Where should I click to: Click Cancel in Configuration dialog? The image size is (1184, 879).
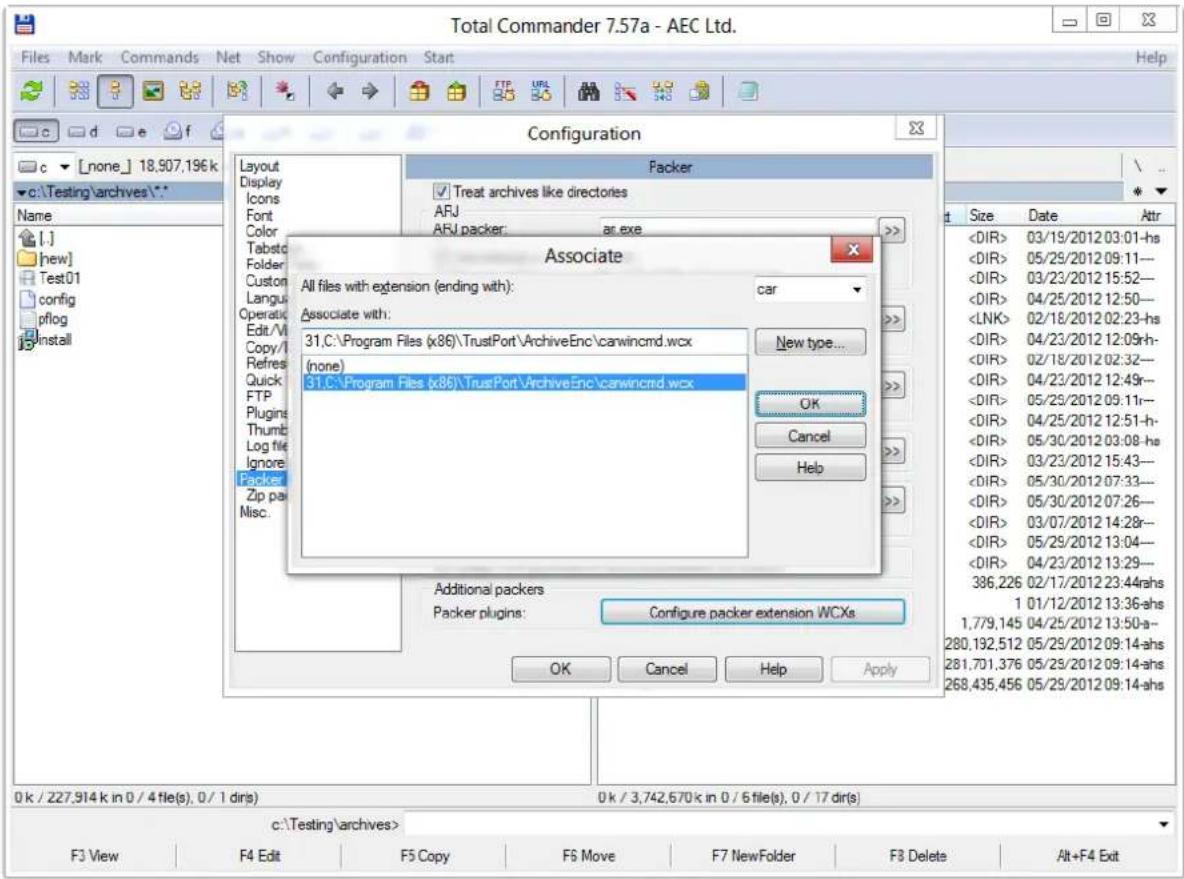pos(667,669)
